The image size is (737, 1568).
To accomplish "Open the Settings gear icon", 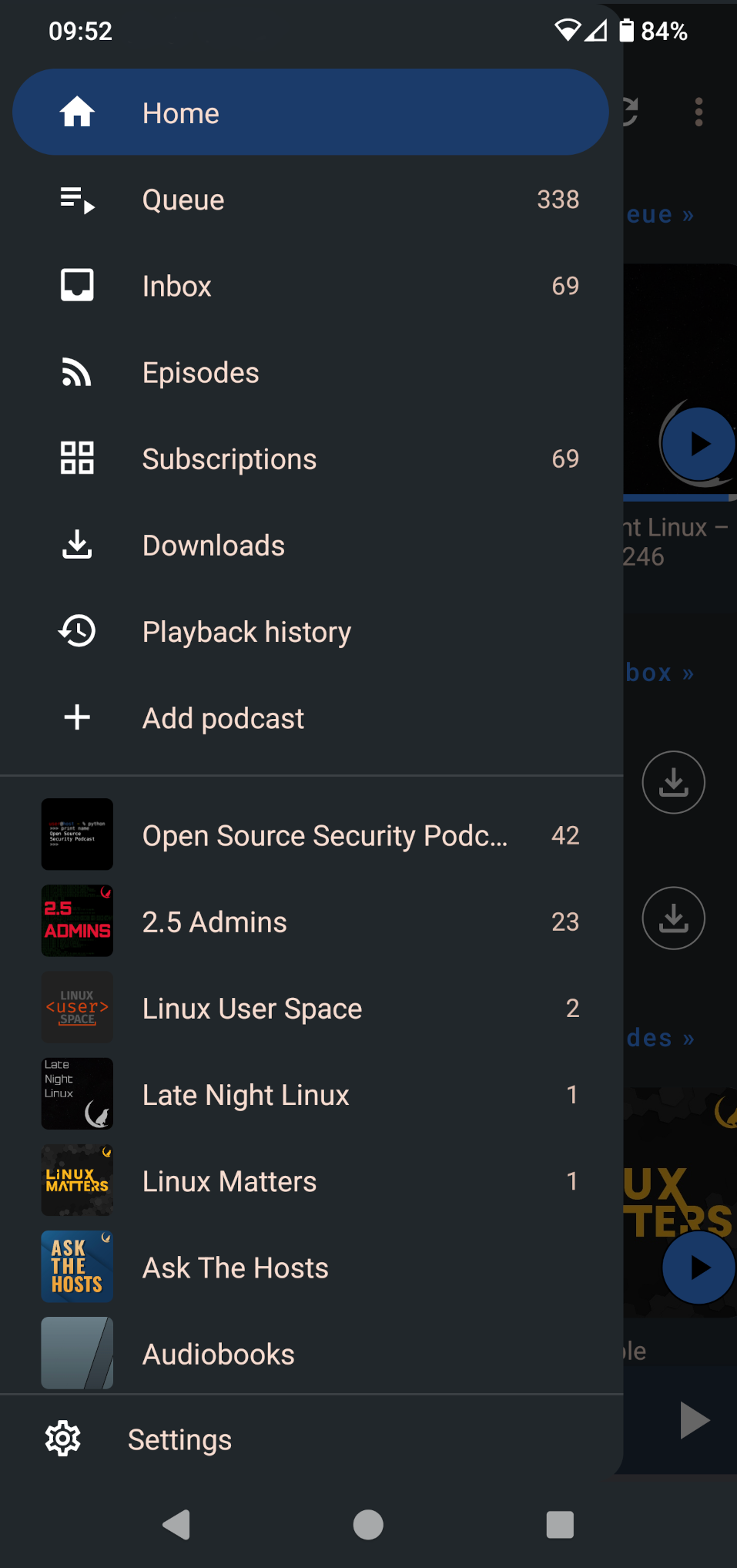I will tap(63, 1439).
